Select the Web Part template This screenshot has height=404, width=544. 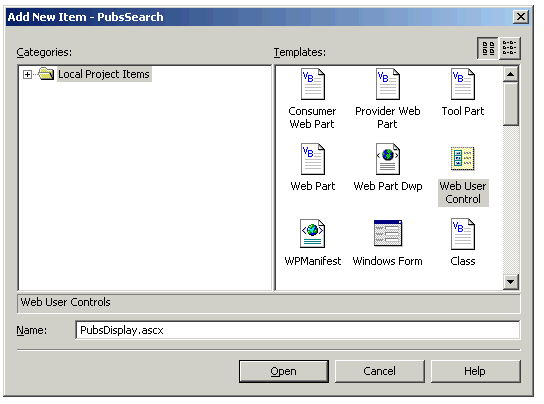point(313,168)
